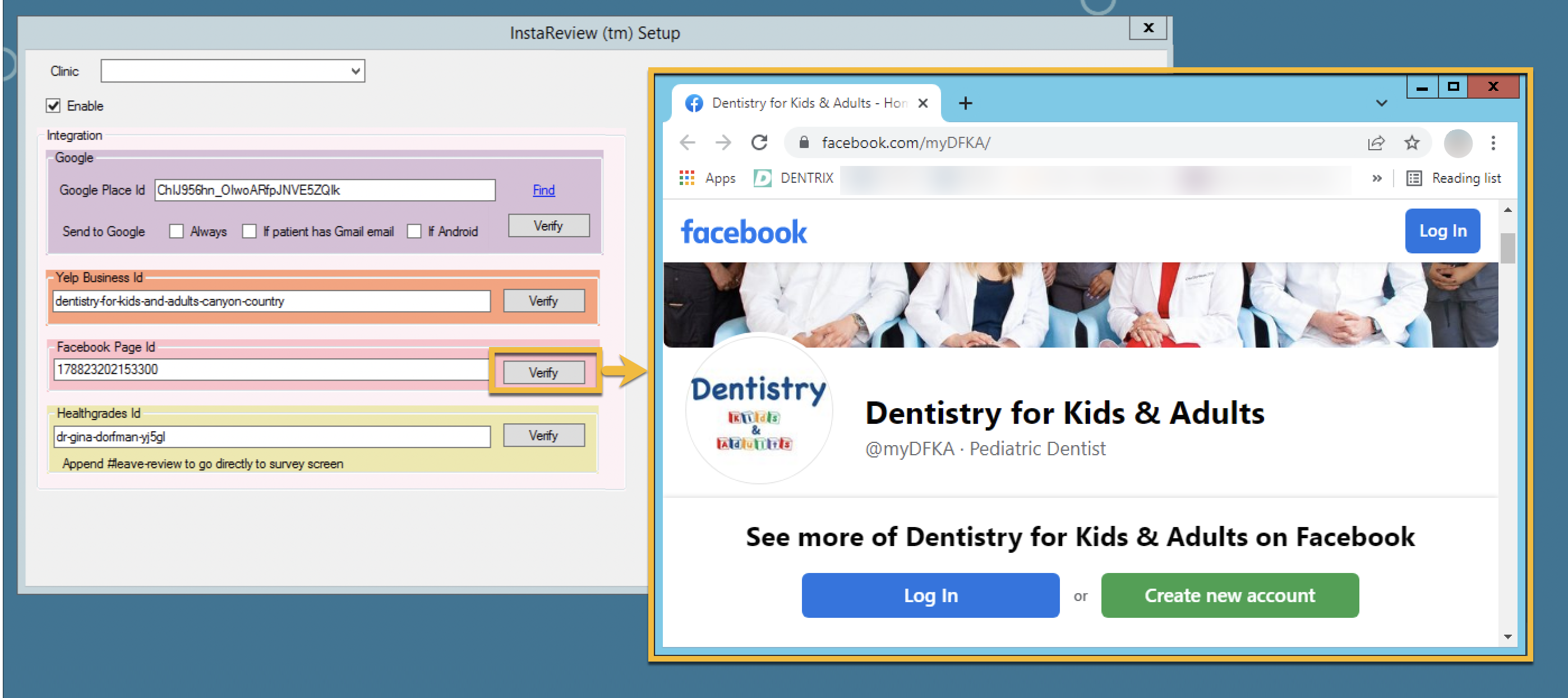Viewport: 1568px width, 698px height.
Task: Click the page scrollbar down arrow
Action: (1507, 636)
